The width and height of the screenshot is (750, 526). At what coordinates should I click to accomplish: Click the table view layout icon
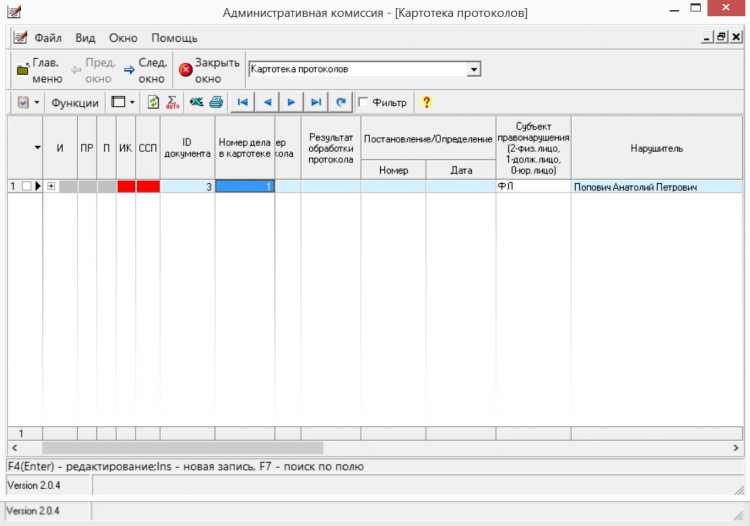pos(118,102)
